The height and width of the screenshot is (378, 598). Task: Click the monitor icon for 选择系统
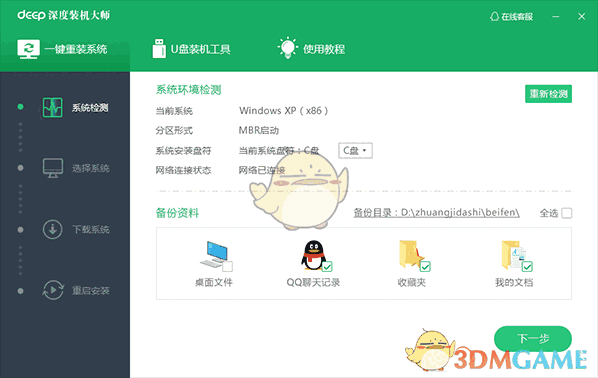53,168
